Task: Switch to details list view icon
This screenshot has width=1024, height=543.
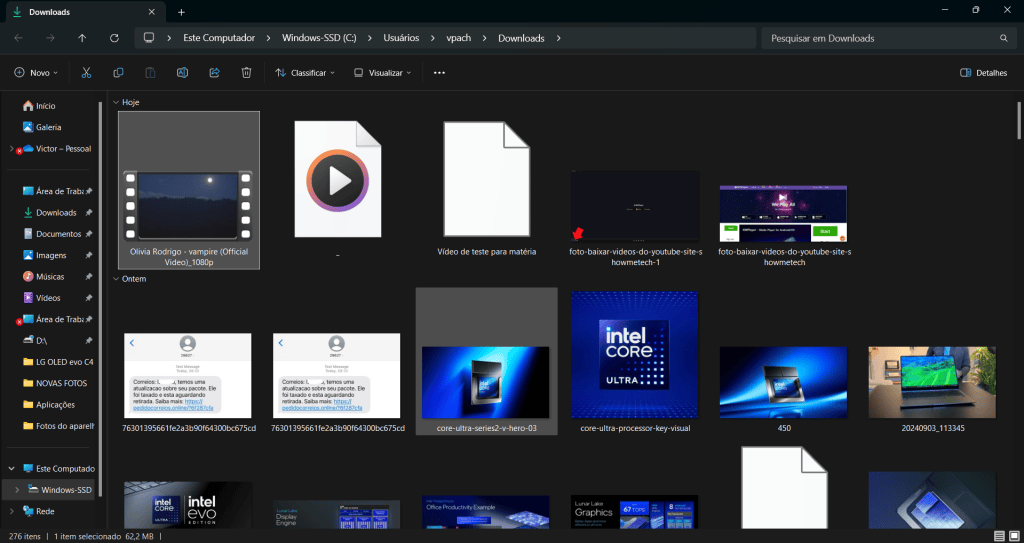Action: [x=999, y=536]
